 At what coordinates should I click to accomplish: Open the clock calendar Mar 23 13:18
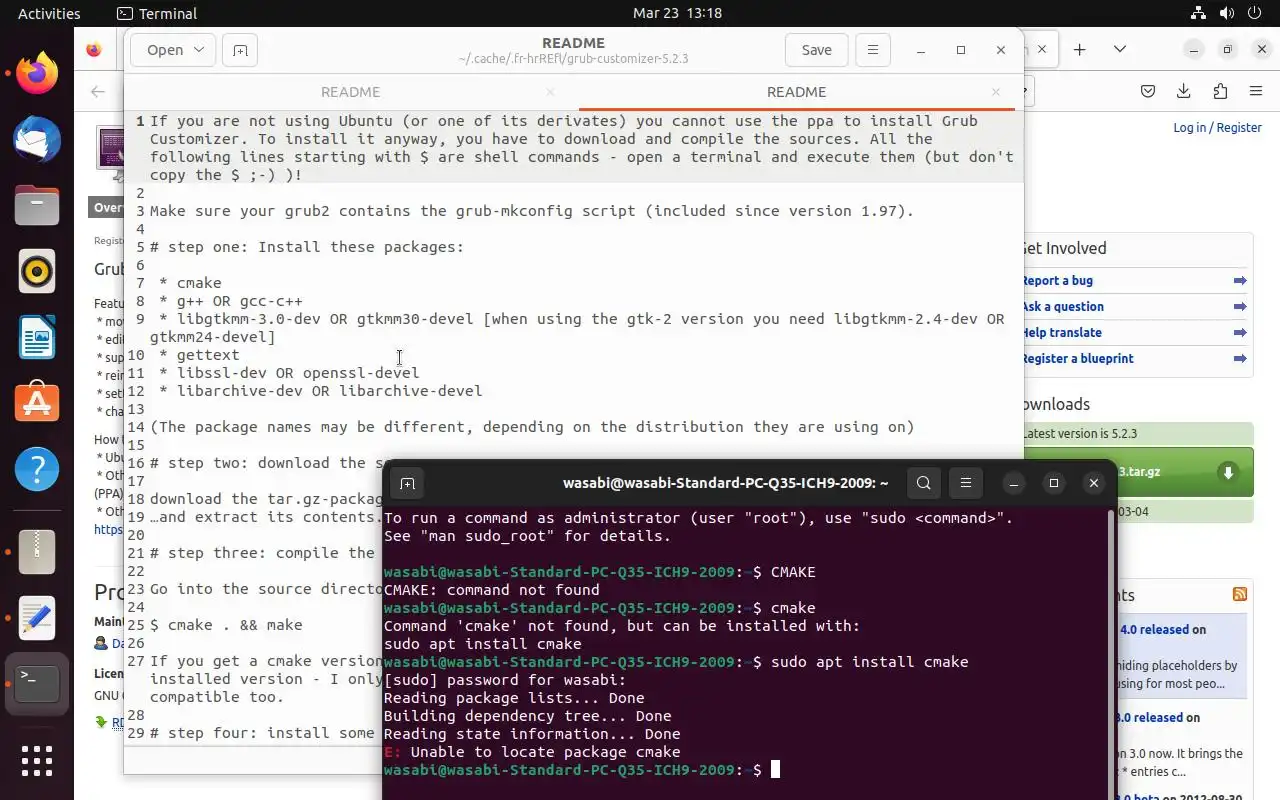(x=677, y=13)
